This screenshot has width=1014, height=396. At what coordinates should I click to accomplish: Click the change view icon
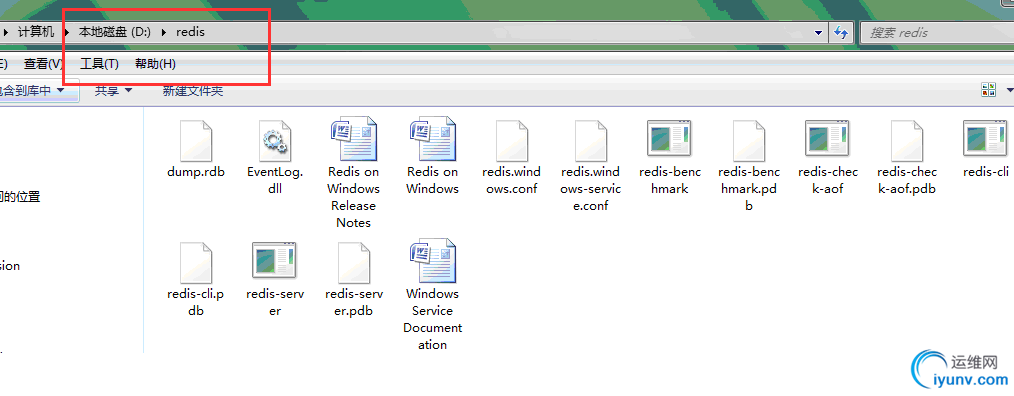988,91
